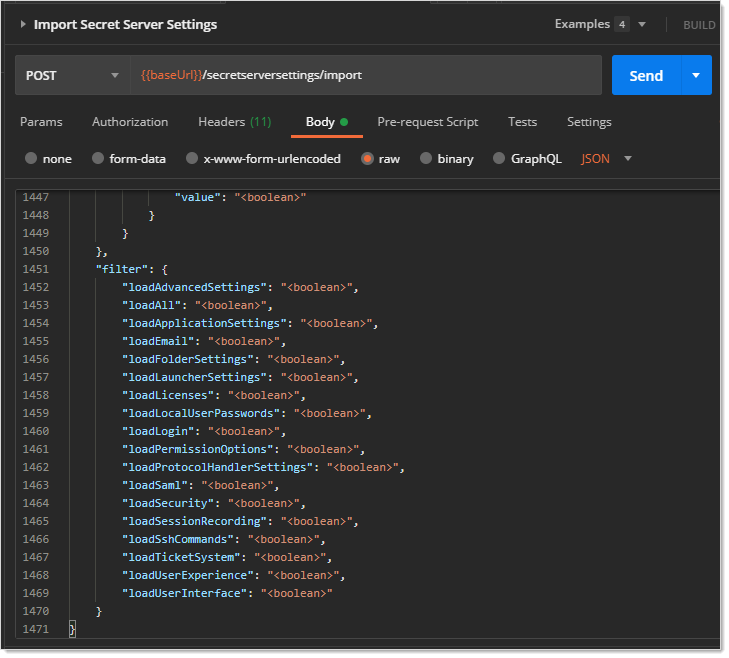The image size is (729, 658).
Task: Expand the Send button arrow options
Action: (696, 75)
